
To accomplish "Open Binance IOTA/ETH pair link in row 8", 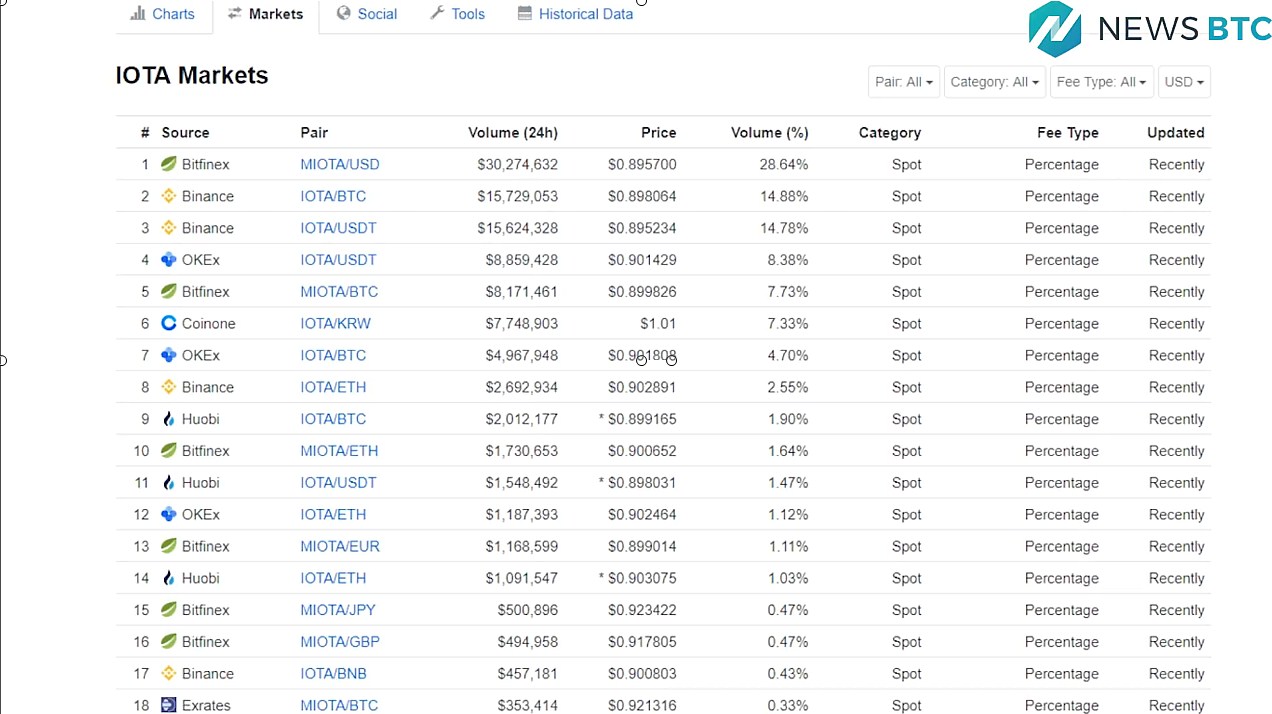I will click(333, 387).
